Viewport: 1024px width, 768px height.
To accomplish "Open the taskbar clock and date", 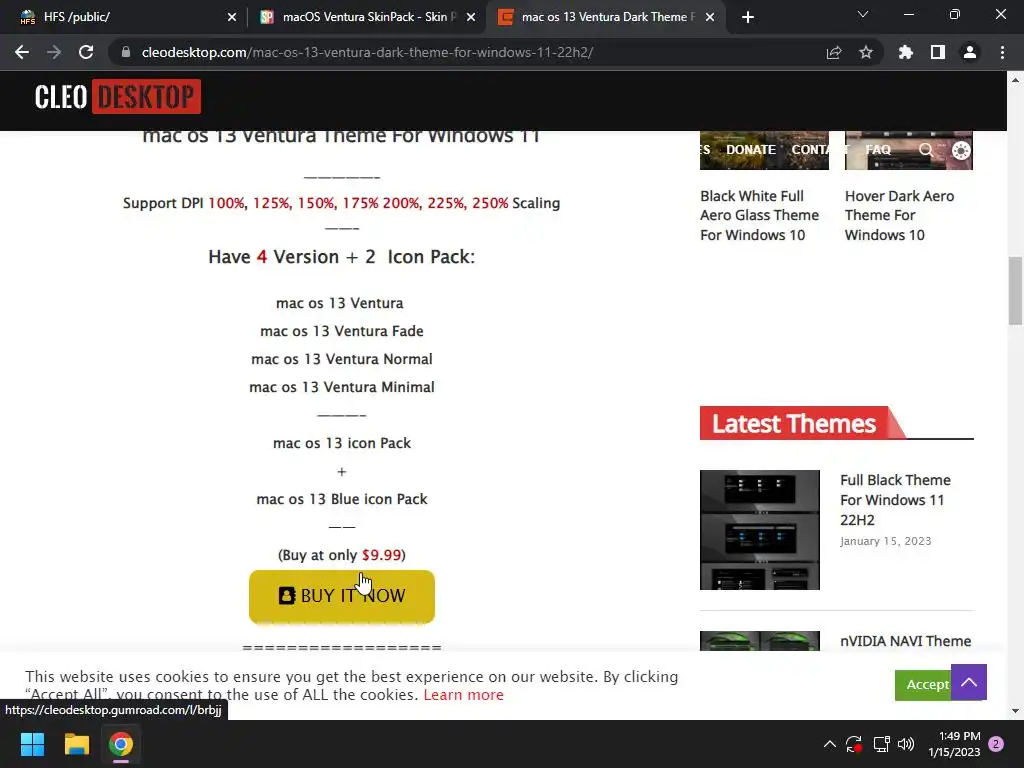I will 954,744.
